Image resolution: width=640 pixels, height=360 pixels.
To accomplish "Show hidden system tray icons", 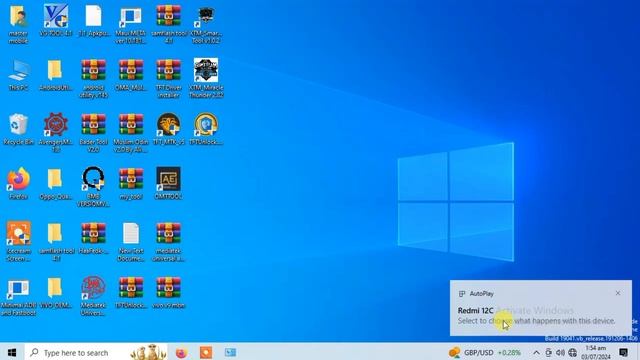I will click(536, 353).
